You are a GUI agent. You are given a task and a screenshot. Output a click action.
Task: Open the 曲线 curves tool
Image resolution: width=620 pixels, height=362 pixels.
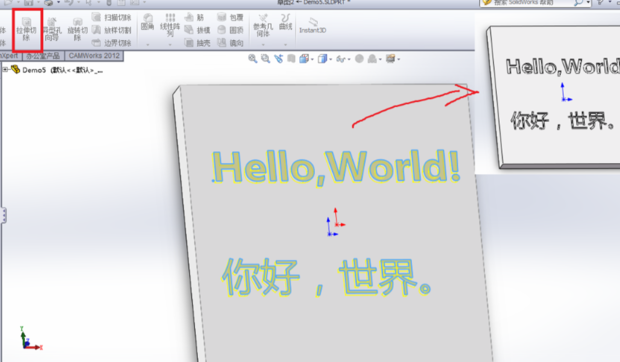click(285, 22)
